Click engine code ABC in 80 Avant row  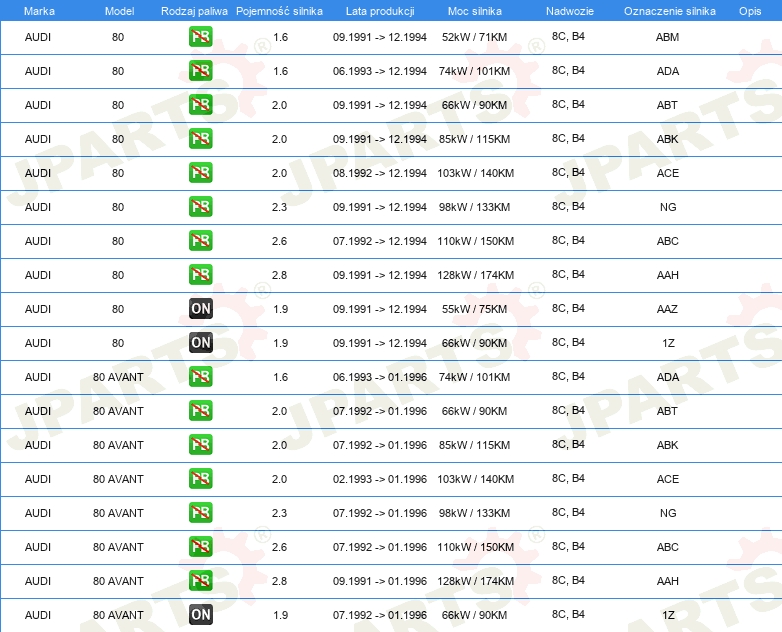[667, 547]
